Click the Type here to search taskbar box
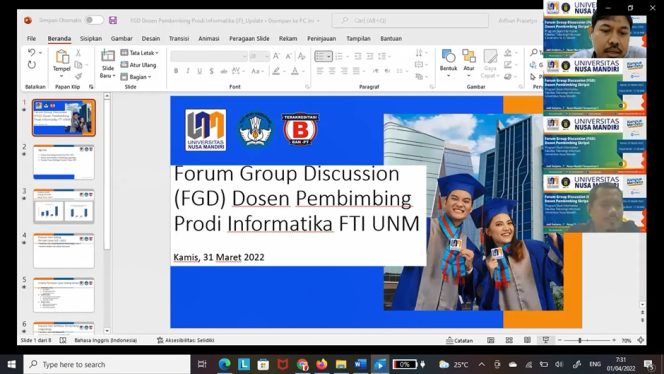 pyautogui.click(x=107, y=364)
